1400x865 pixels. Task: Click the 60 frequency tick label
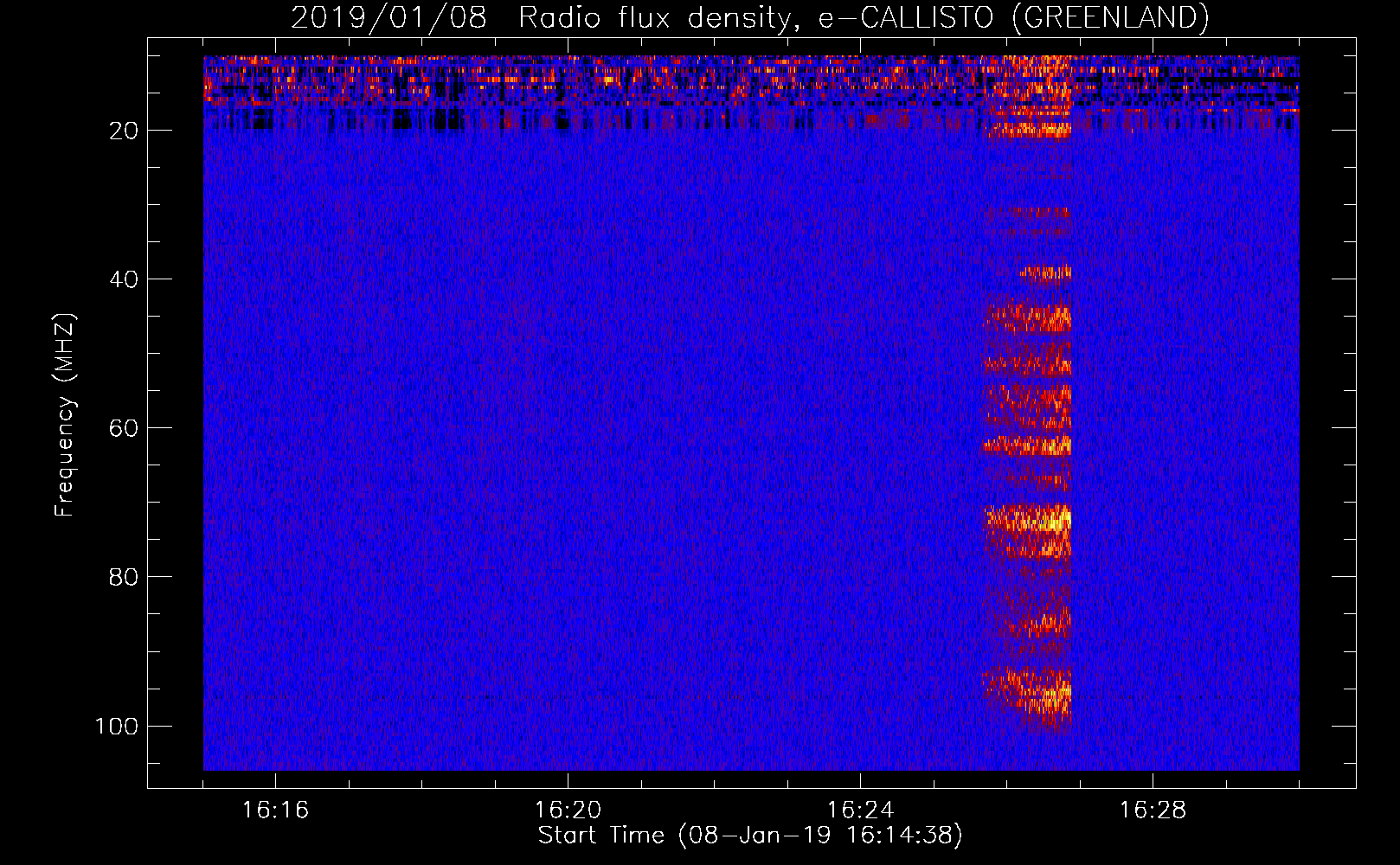click(x=124, y=428)
